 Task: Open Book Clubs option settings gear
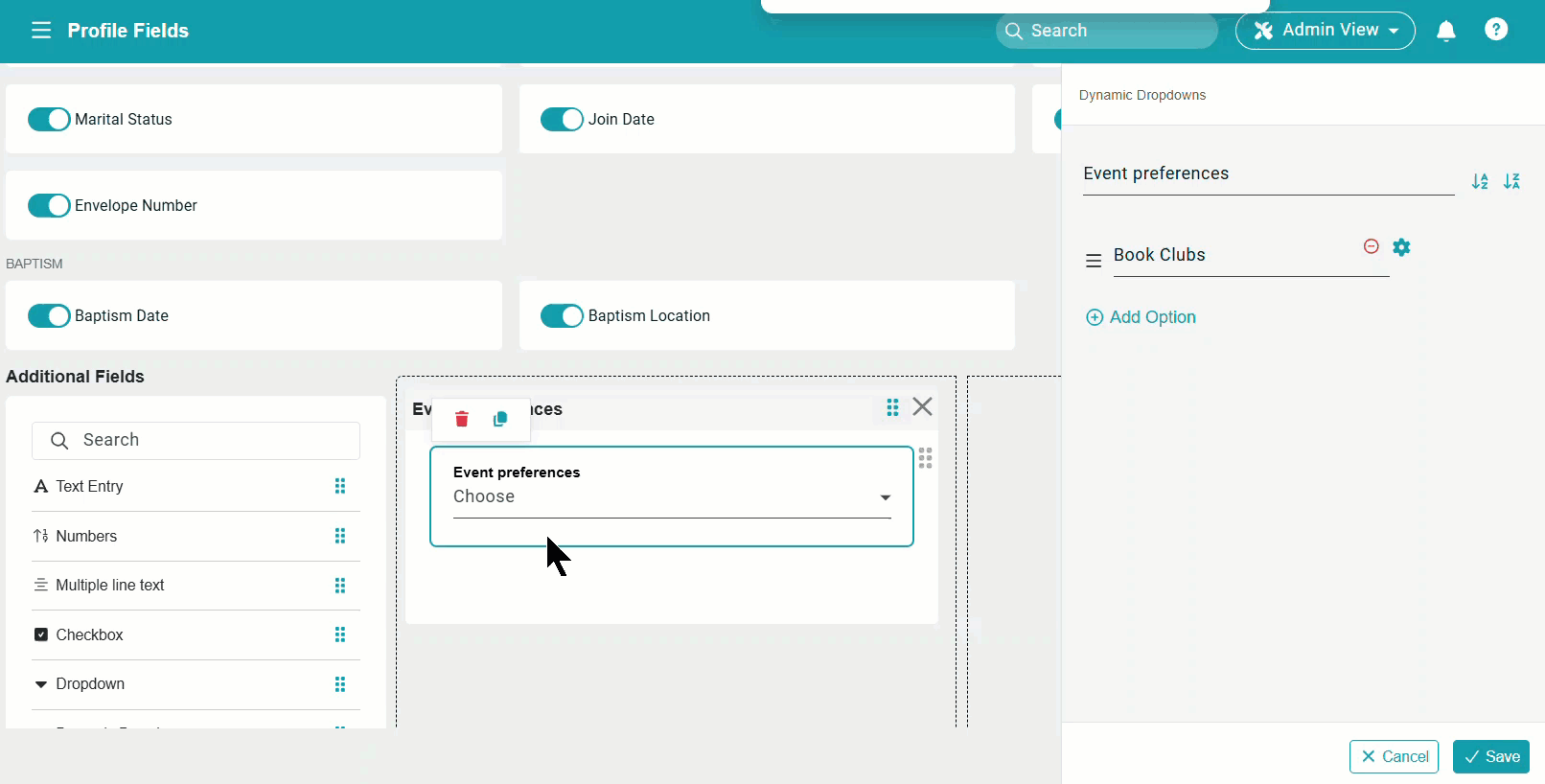click(x=1401, y=247)
